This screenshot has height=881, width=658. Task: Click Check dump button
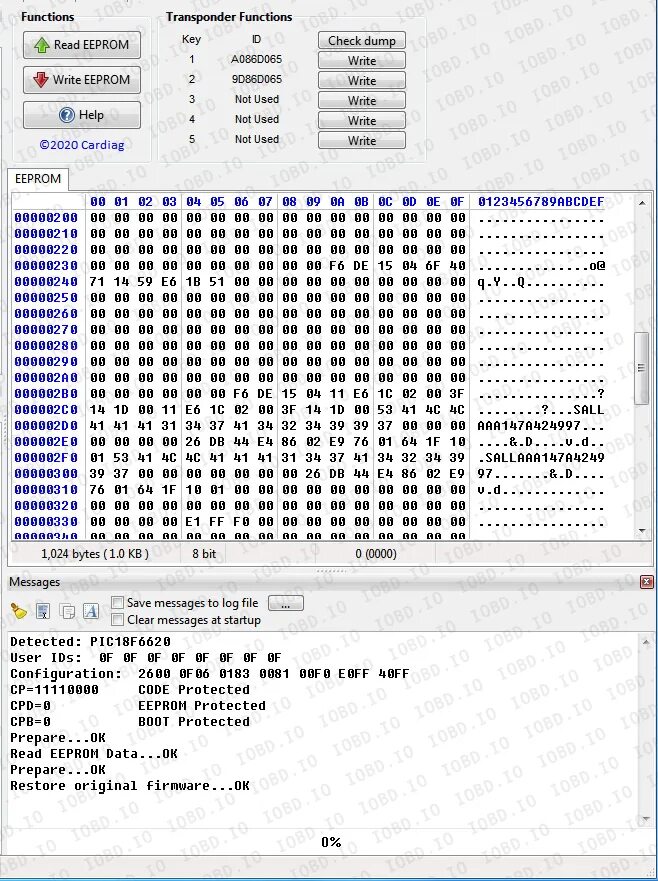[362, 40]
